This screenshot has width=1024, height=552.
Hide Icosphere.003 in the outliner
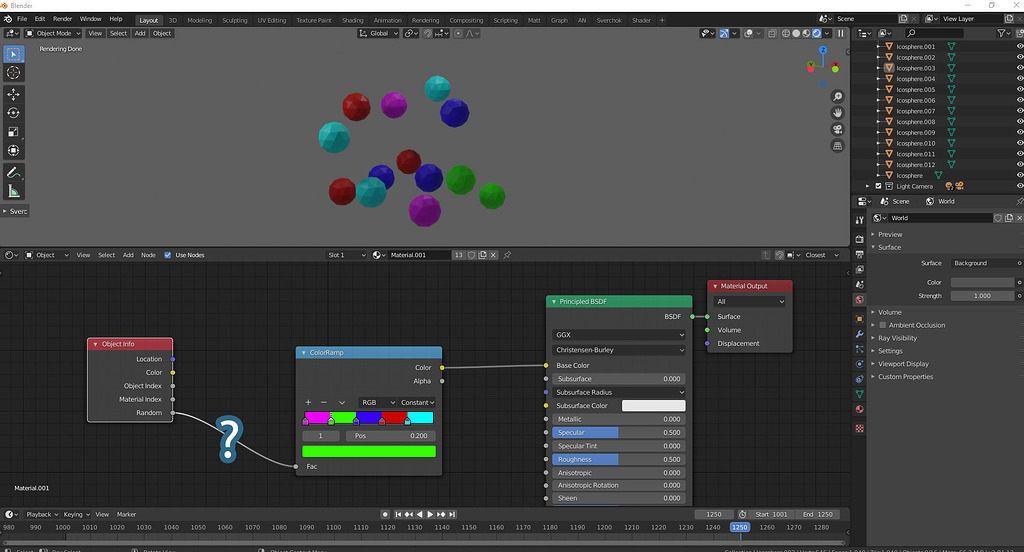[x=1019, y=68]
